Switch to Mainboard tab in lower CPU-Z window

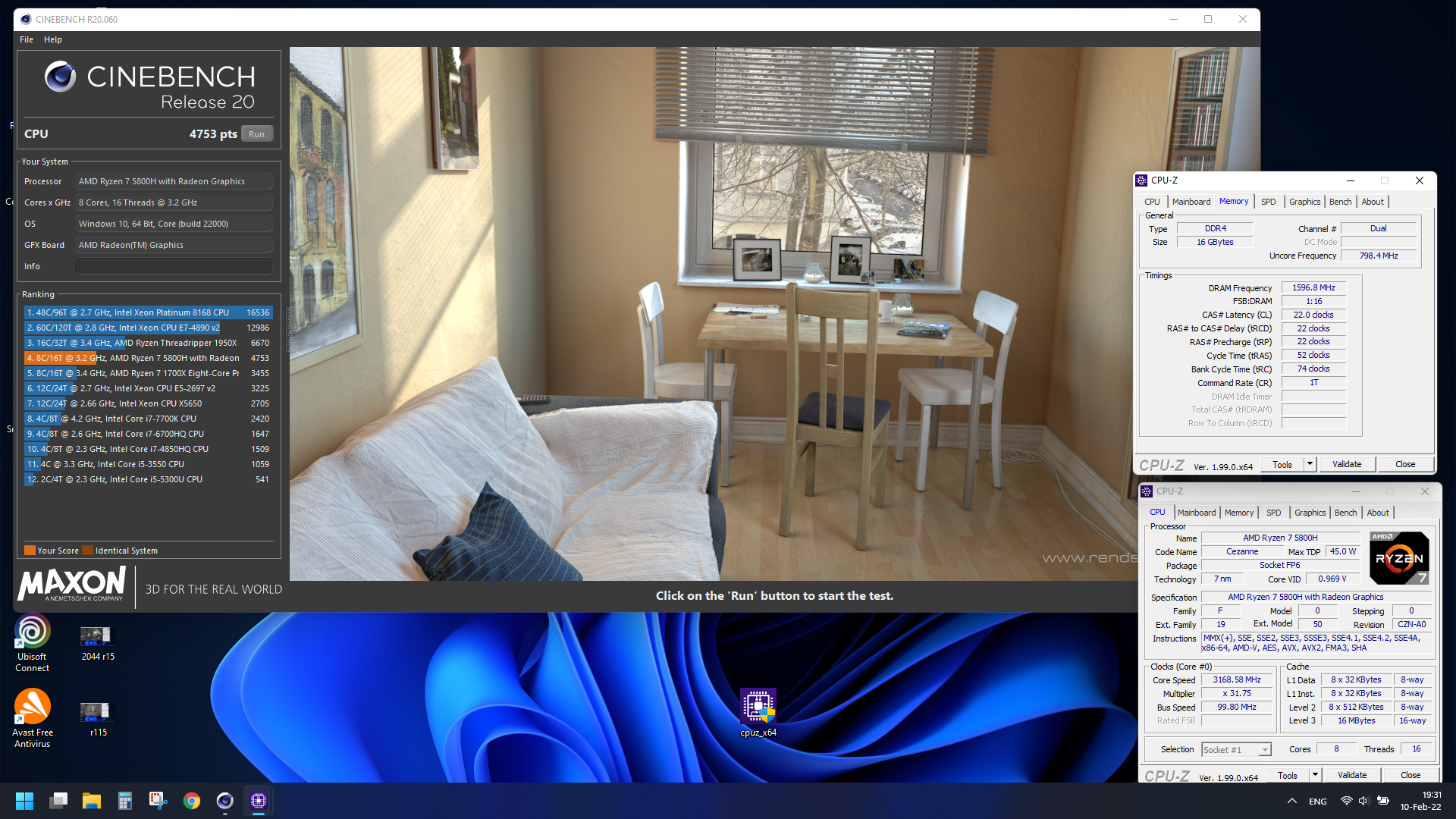(1196, 513)
